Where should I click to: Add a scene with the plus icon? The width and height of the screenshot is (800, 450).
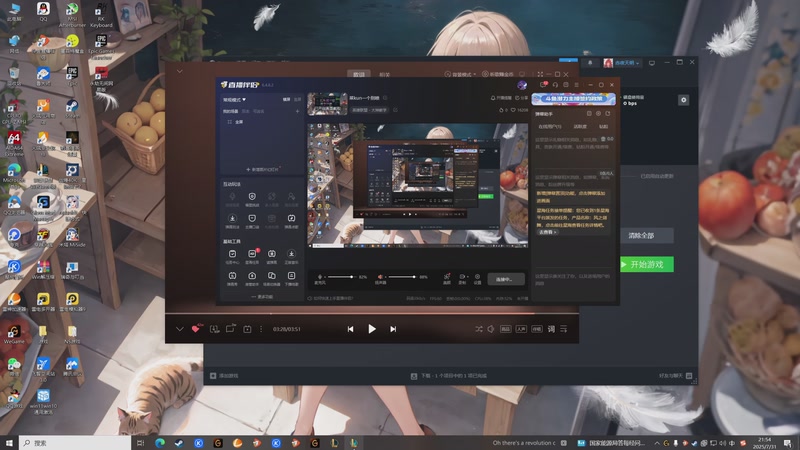297,111
